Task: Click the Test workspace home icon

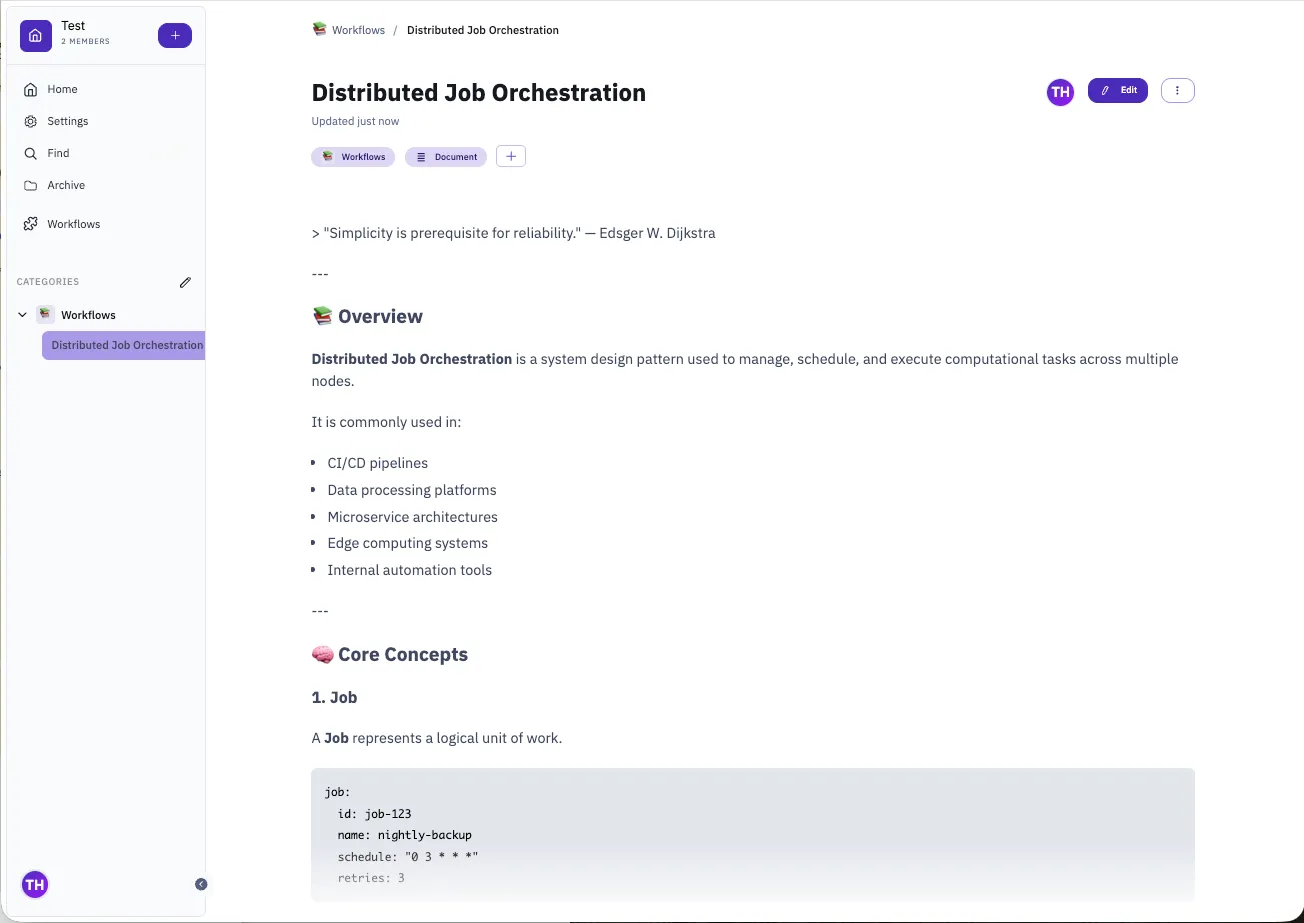Action: click(x=35, y=35)
